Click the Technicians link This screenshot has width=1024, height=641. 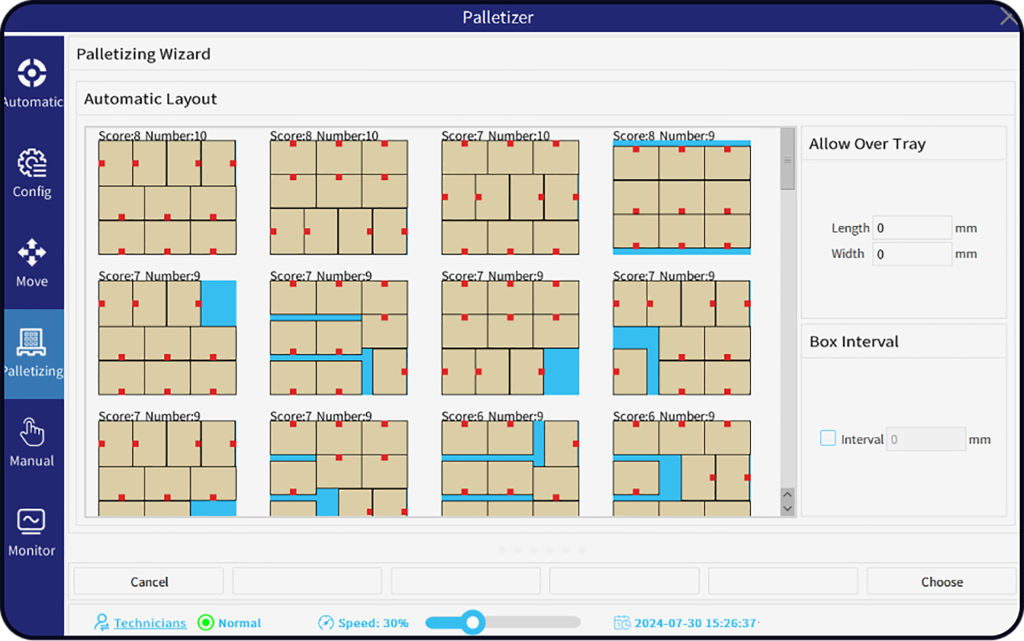149,623
